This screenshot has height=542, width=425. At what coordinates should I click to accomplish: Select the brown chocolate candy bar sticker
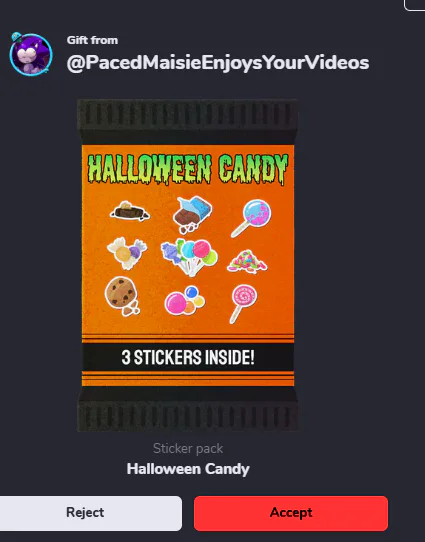click(130, 211)
